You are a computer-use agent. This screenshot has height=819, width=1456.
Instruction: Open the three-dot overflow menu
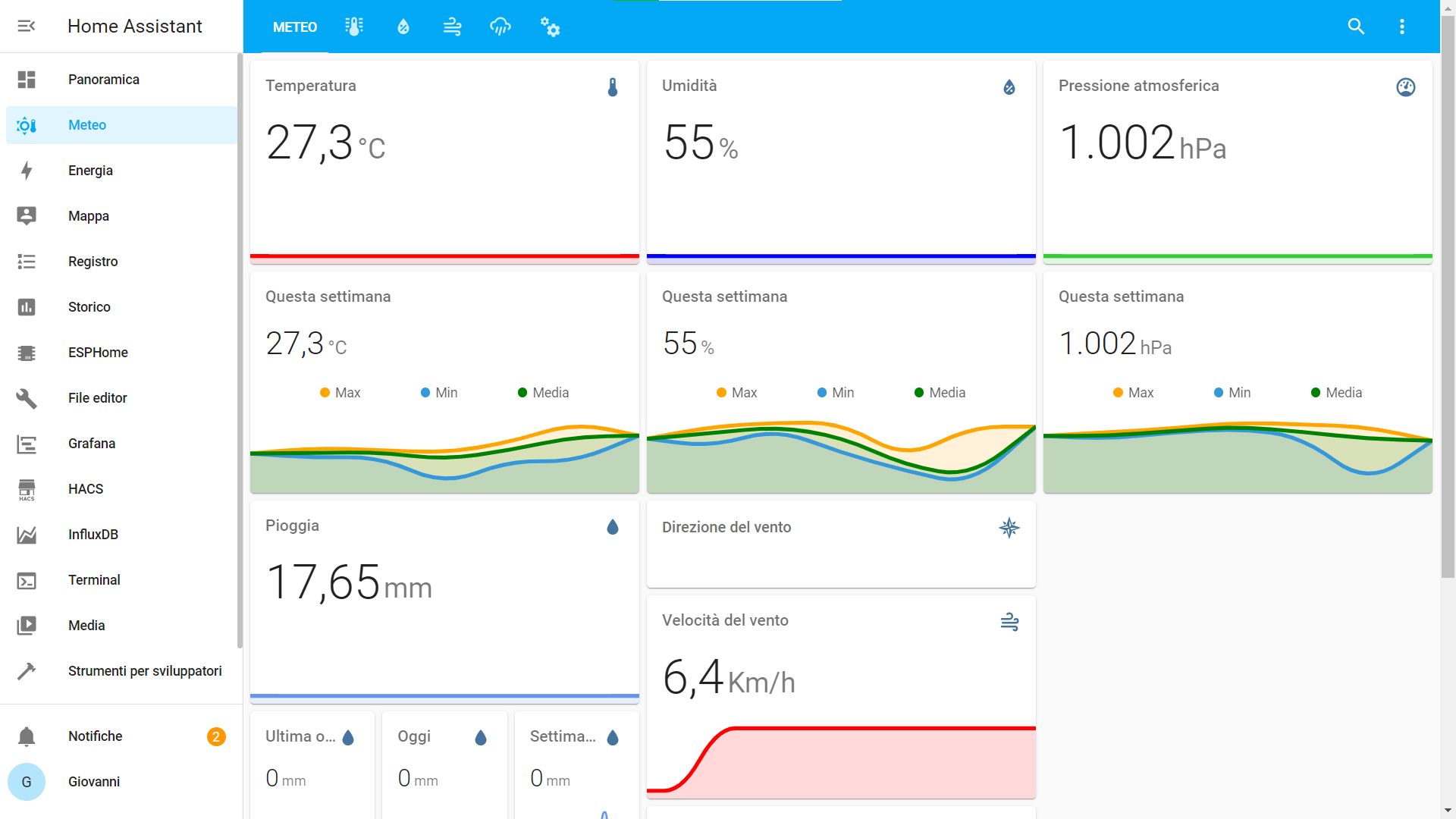[1401, 27]
